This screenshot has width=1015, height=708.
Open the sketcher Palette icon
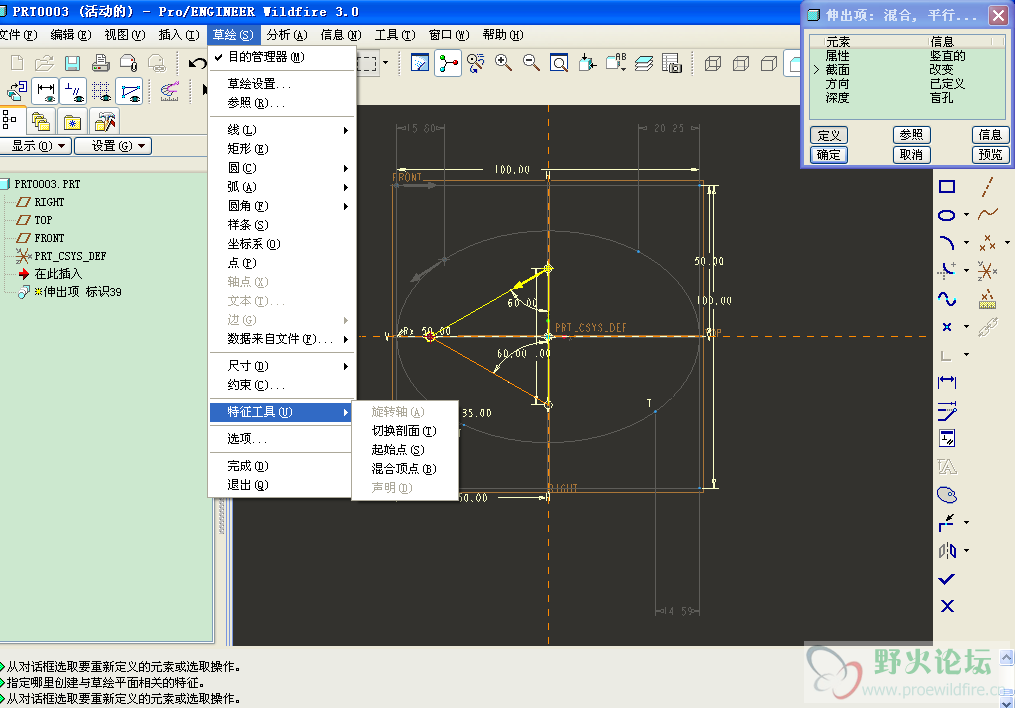coord(947,495)
